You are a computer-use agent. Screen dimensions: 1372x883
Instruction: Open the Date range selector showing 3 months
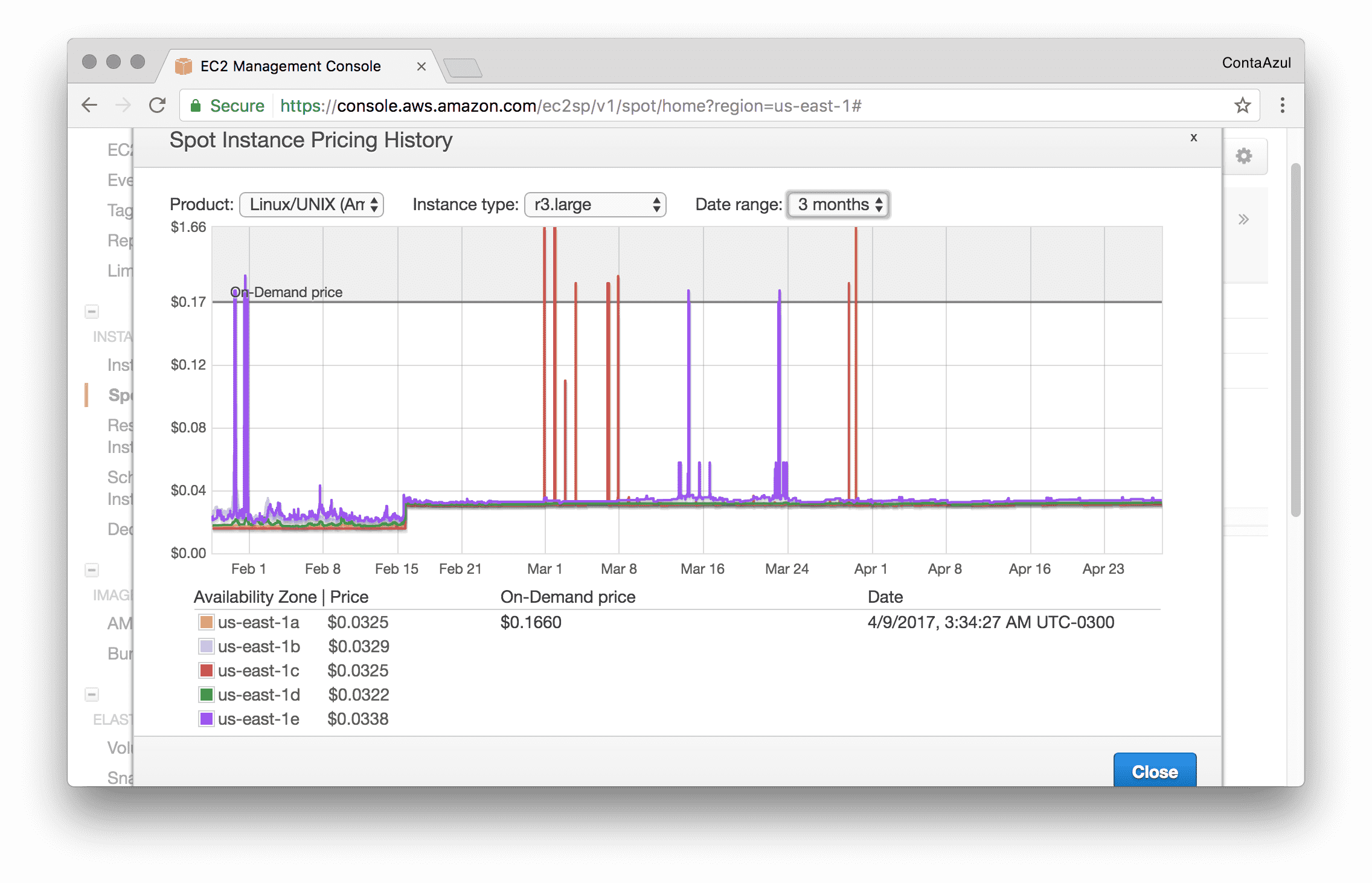(x=838, y=204)
